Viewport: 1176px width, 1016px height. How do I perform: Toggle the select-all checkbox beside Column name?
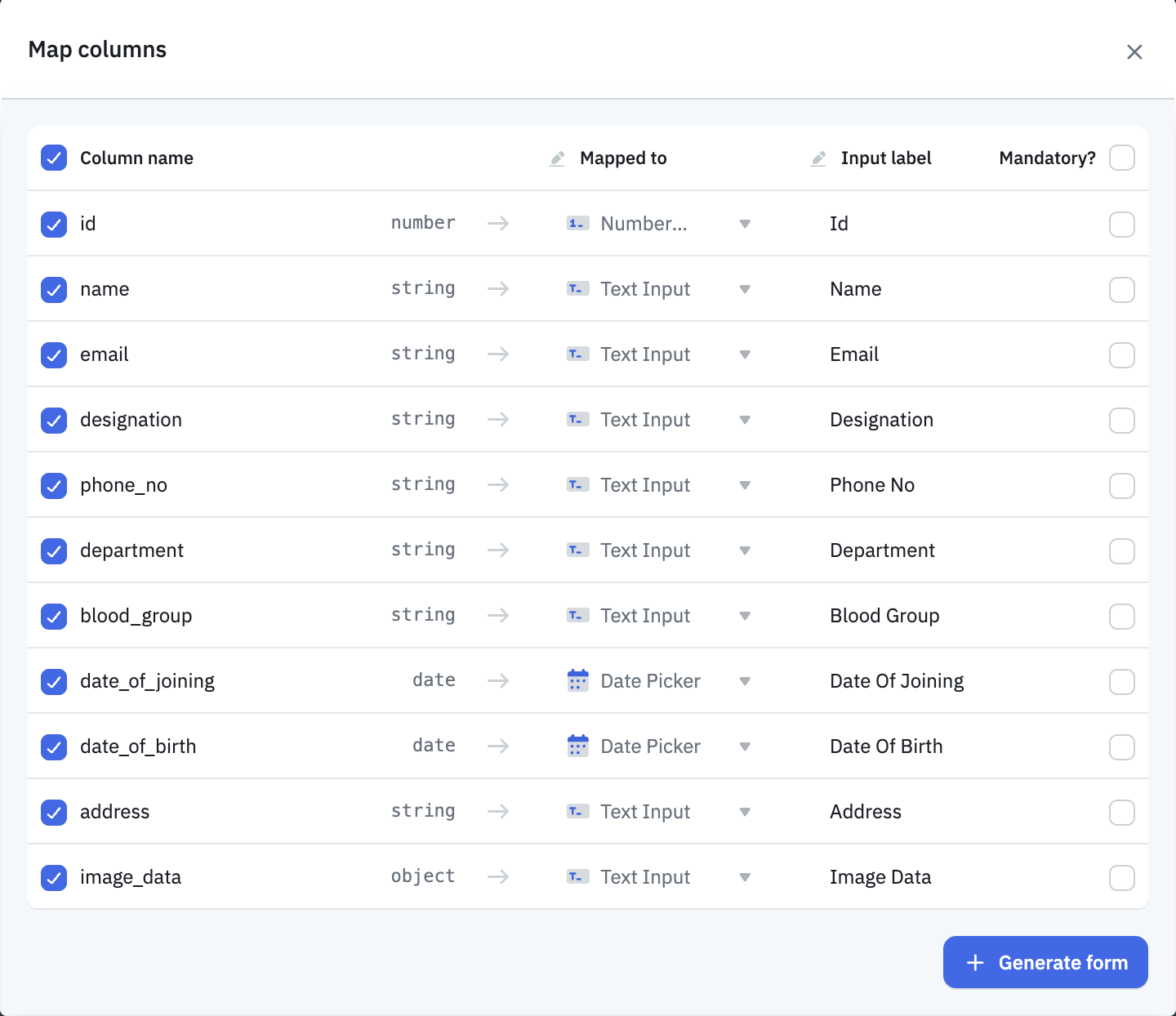click(53, 158)
